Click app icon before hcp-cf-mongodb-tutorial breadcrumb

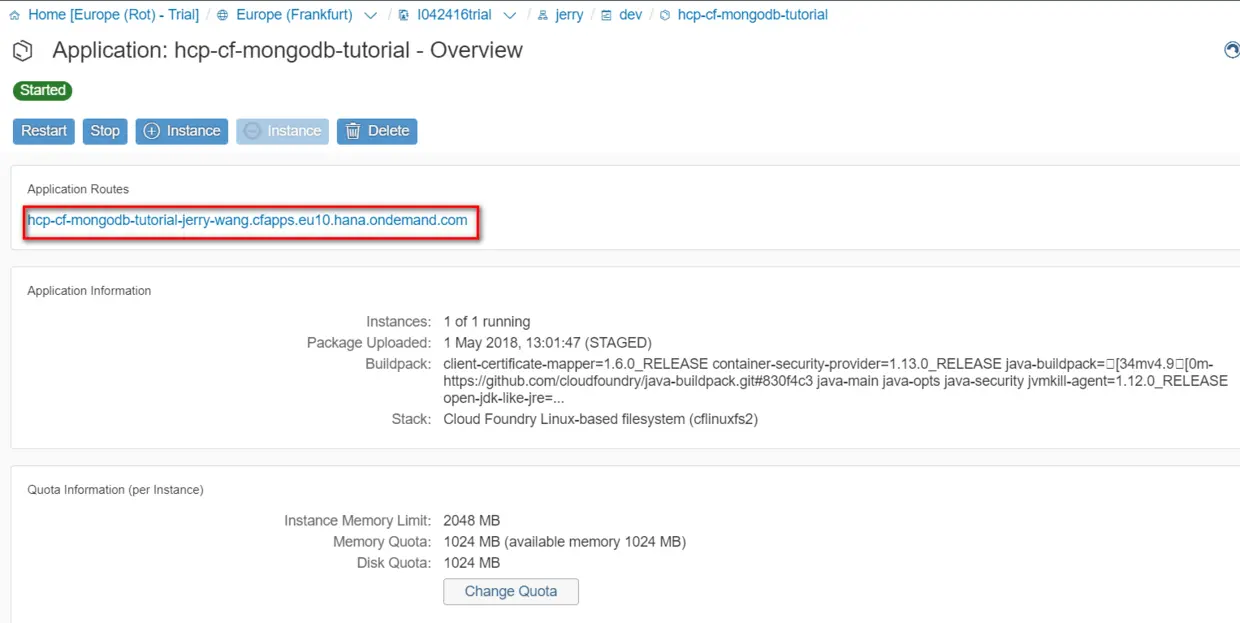[665, 15]
